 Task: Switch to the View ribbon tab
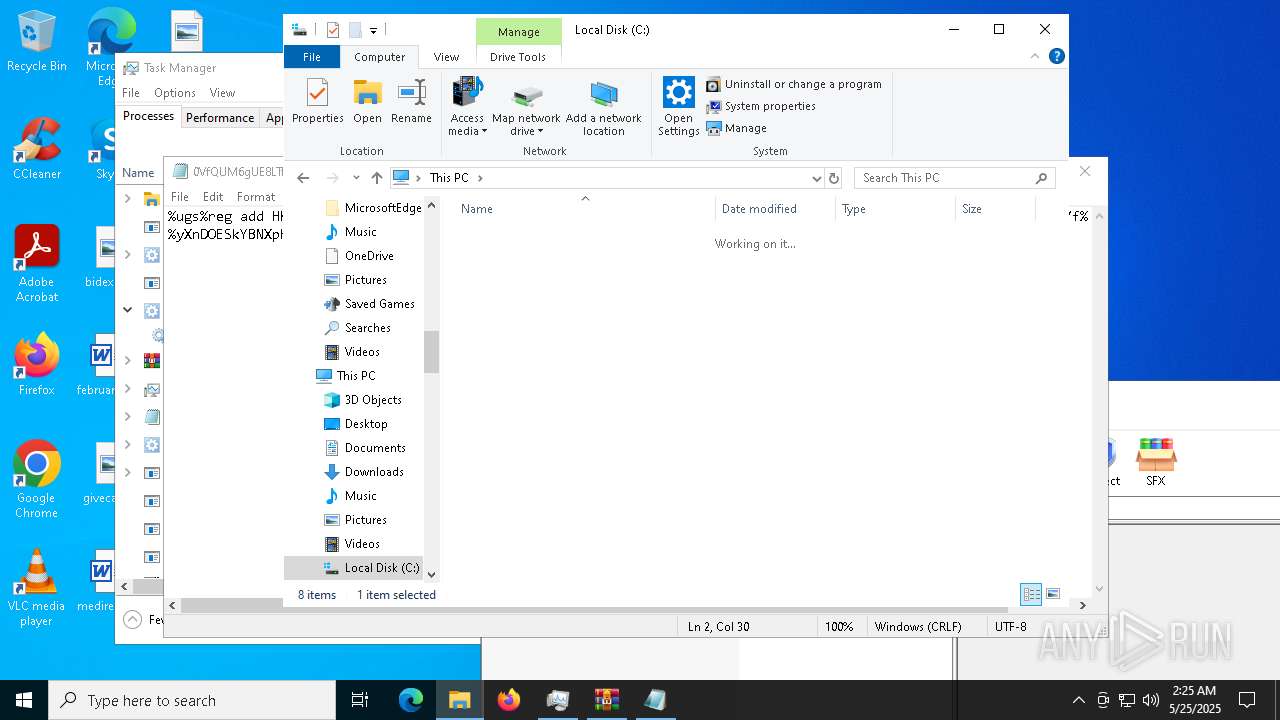(x=446, y=57)
